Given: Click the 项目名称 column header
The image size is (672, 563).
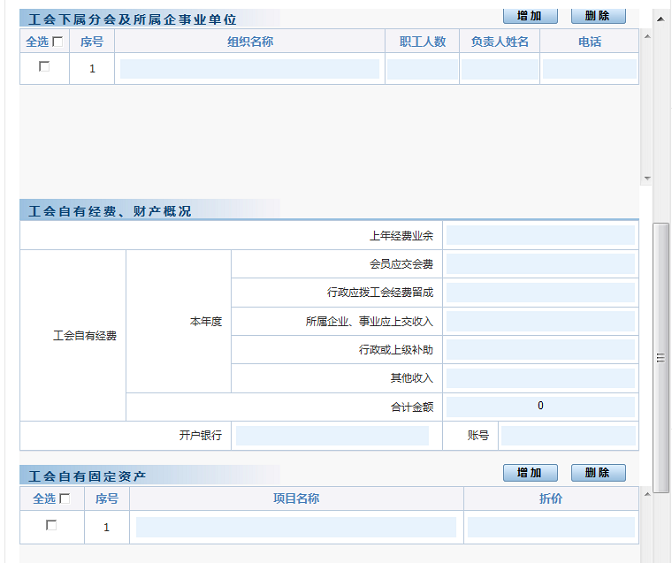Looking at the screenshot, I should [296, 498].
